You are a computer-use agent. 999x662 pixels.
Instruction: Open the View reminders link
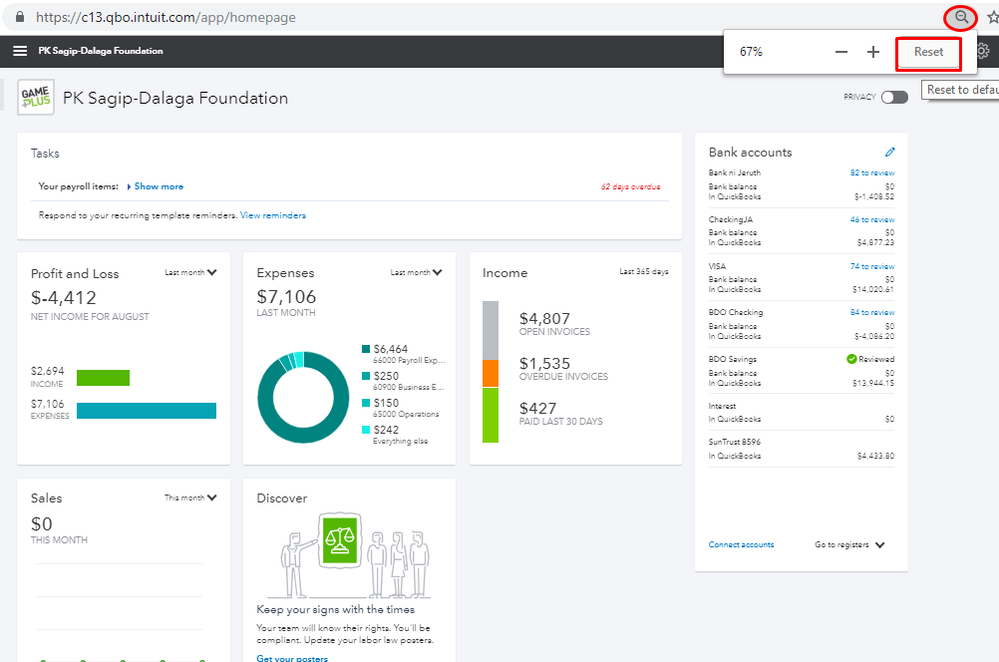pyautogui.click(x=273, y=215)
